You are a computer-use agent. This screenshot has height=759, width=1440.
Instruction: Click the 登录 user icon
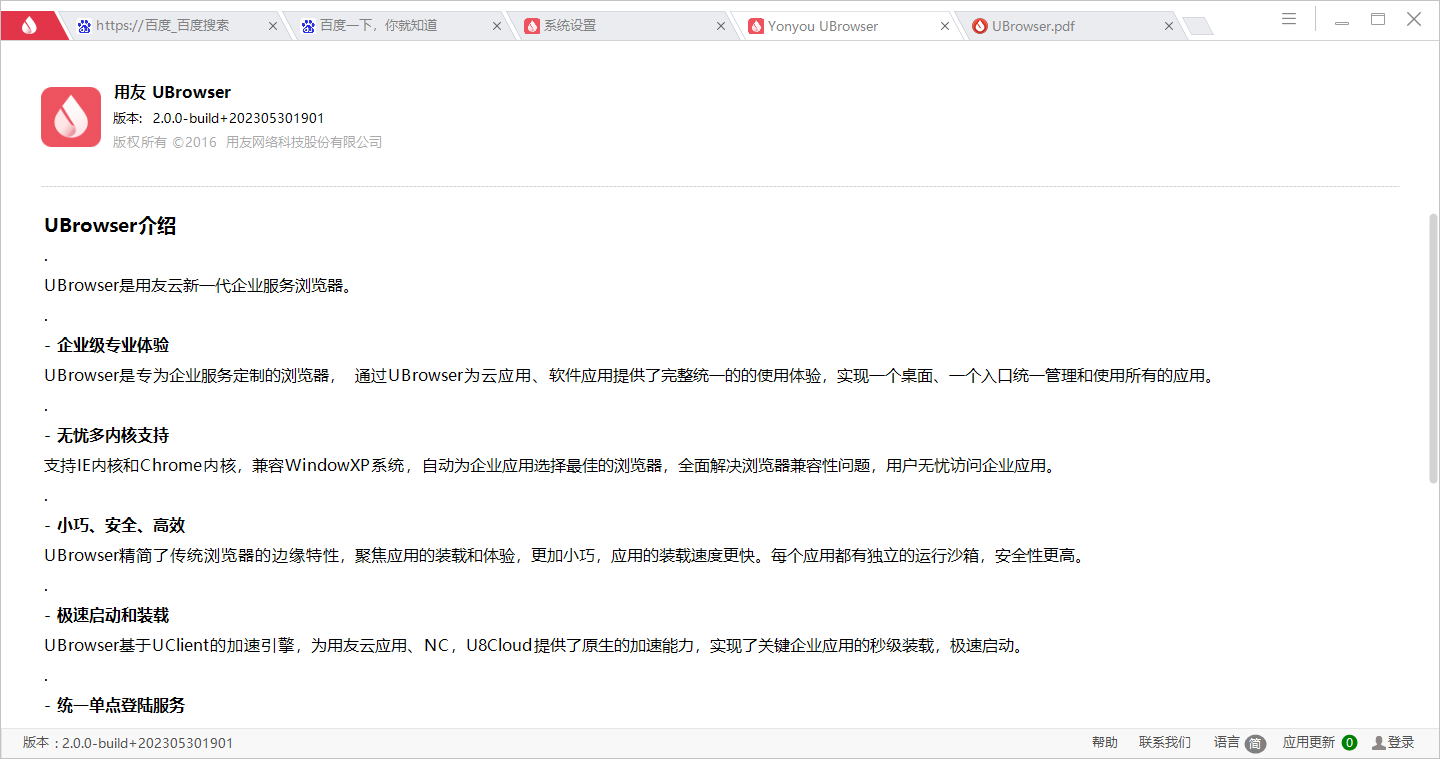click(x=1379, y=743)
